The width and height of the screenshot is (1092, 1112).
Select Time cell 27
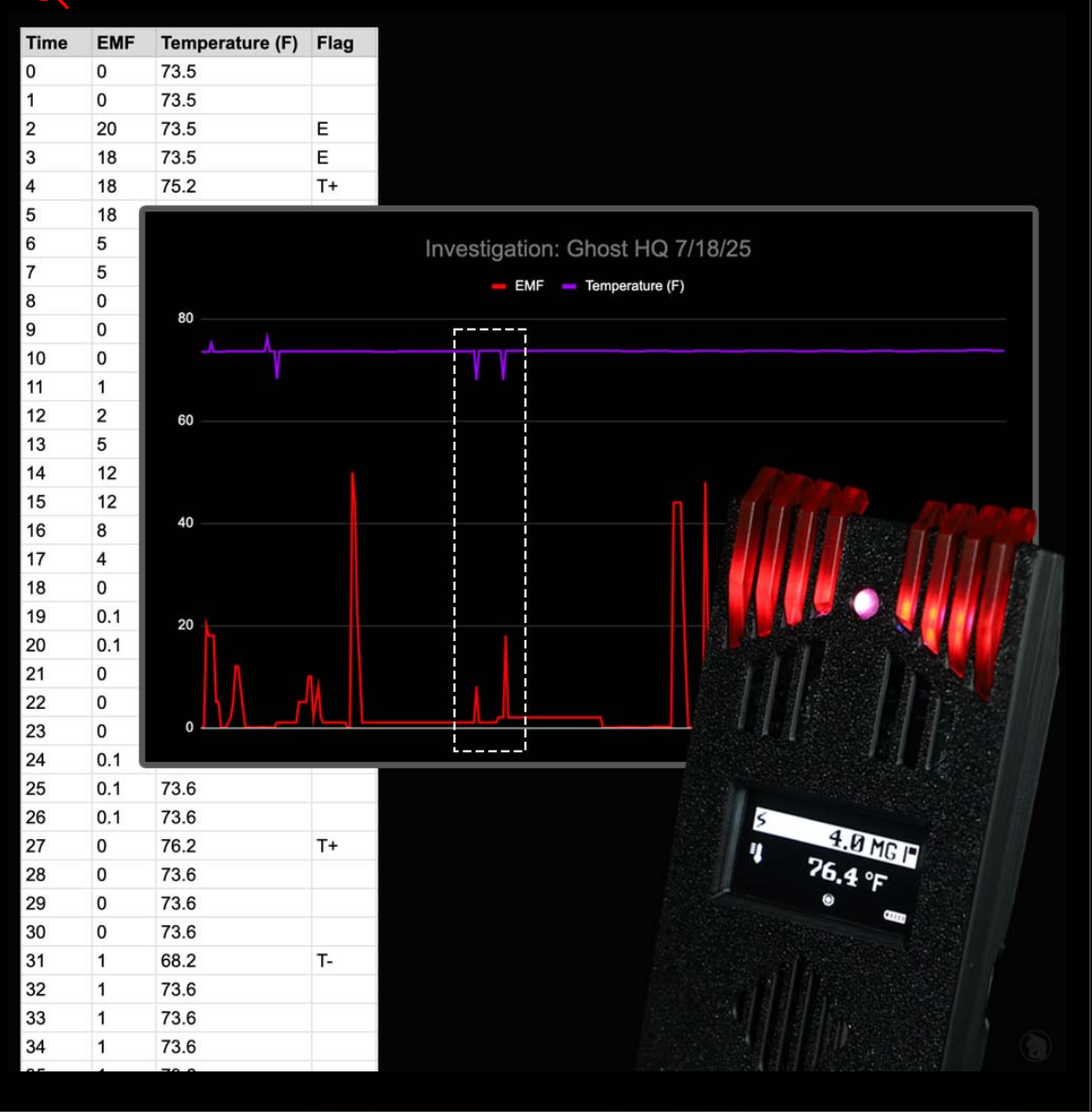tap(56, 846)
